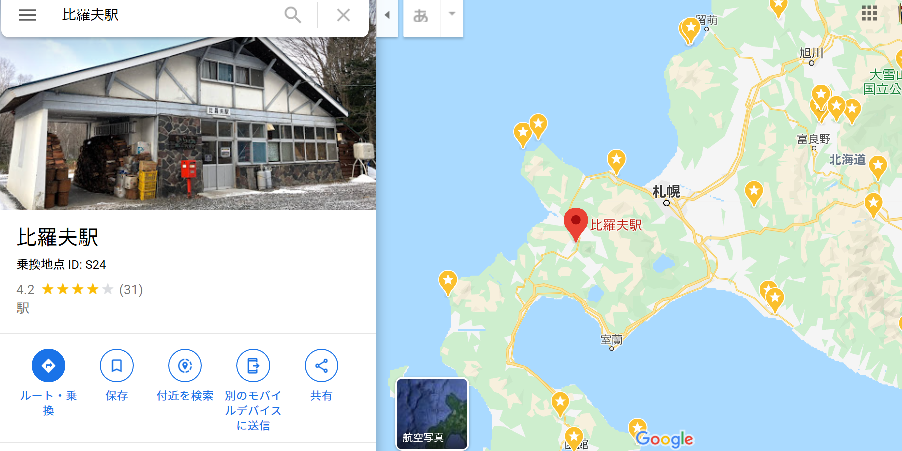Click the ルート・乗換 directions icon
The height and width of the screenshot is (451, 902).
[x=48, y=365]
